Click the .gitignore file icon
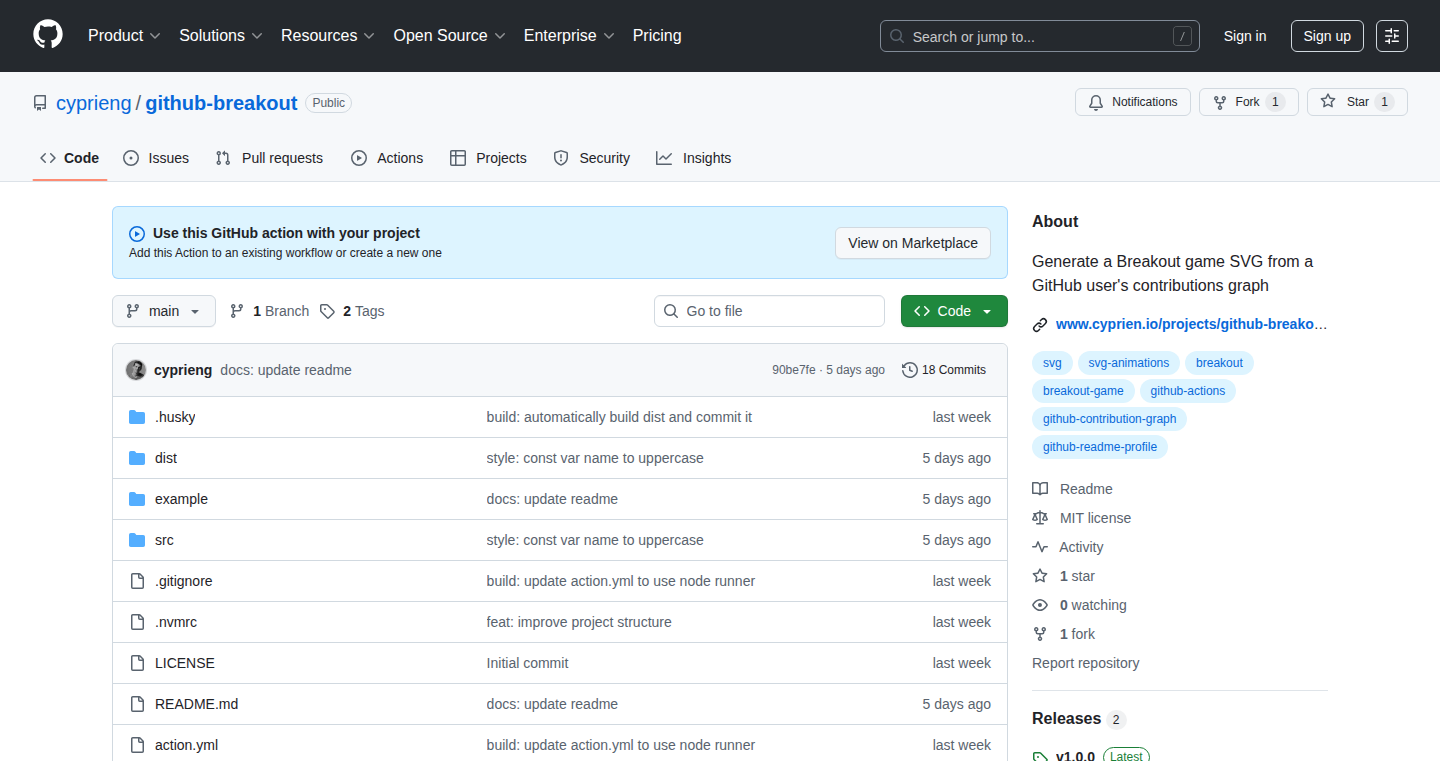The height and width of the screenshot is (761, 1440). (137, 581)
